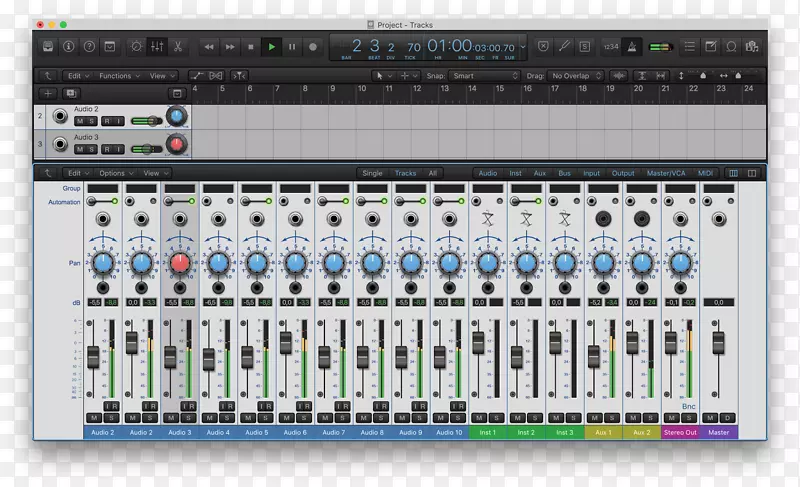Solo the Inst 1 channel strip
The height and width of the screenshot is (487, 800).
pyautogui.click(x=495, y=418)
